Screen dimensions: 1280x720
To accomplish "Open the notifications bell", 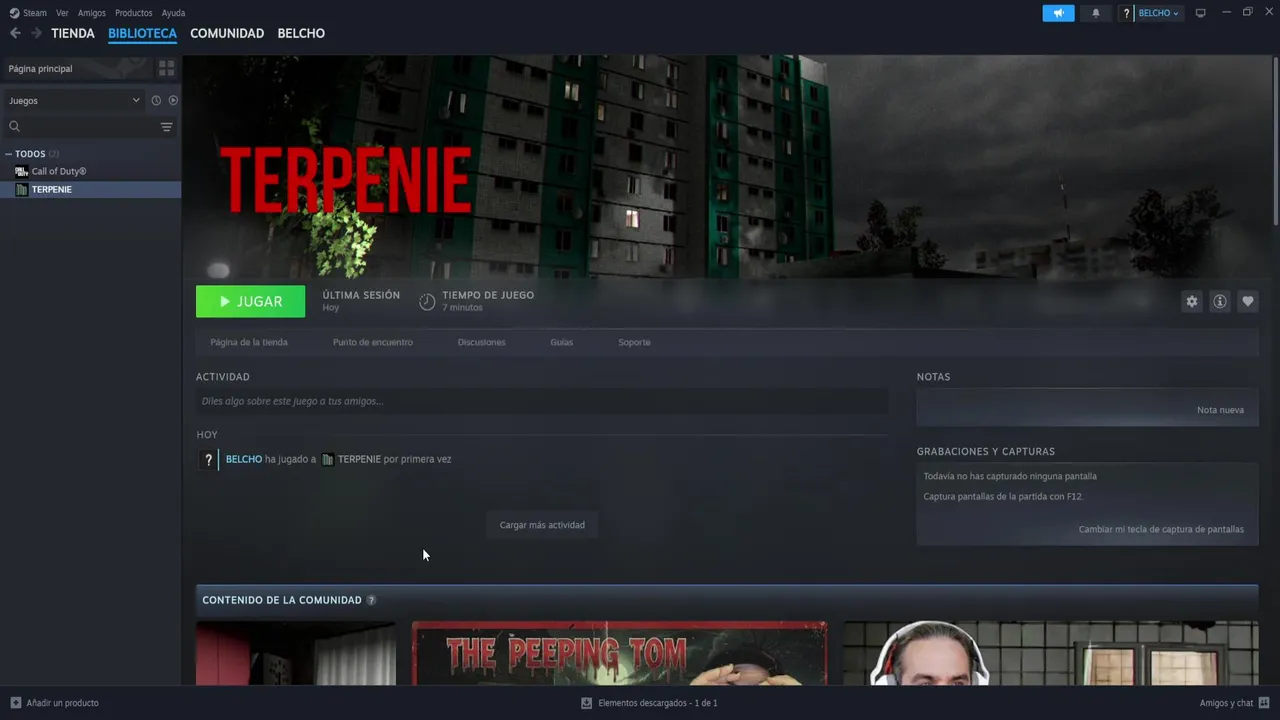I will point(1095,13).
